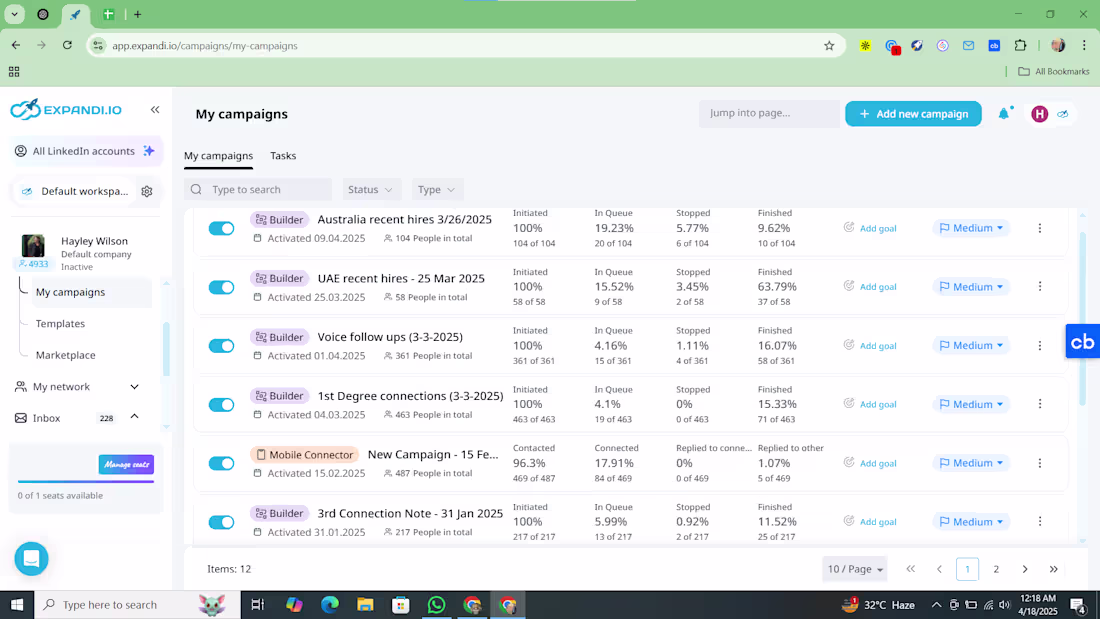Image resolution: width=1100 pixels, height=619 pixels.
Task: Go to page 2 of campaigns
Action: click(x=995, y=569)
